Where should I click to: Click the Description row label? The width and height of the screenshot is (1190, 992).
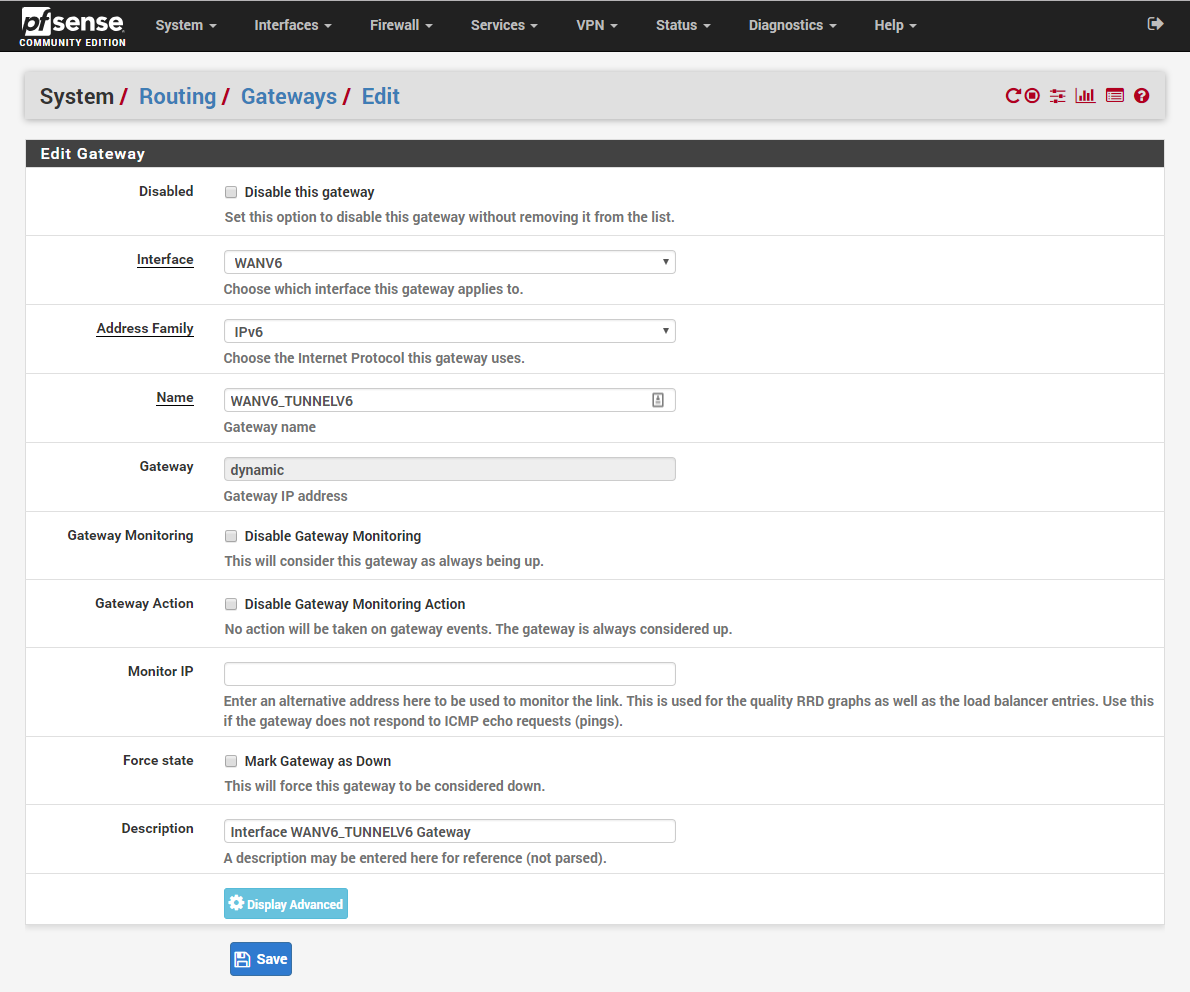157,828
